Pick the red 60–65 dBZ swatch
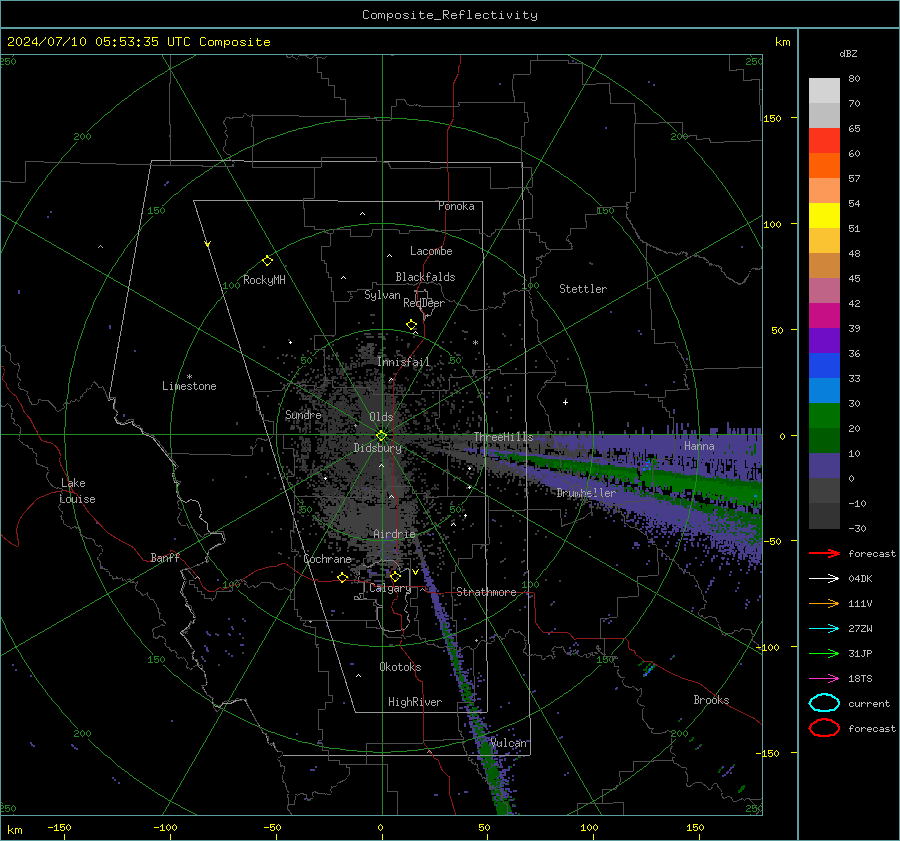The image size is (900, 841). pyautogui.click(x=824, y=141)
